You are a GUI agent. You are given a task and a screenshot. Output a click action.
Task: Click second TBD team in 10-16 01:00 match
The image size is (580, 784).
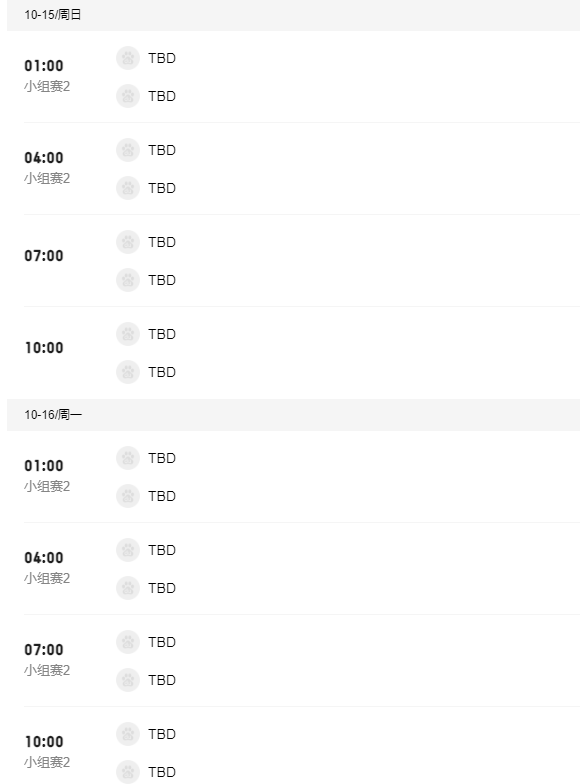point(162,496)
